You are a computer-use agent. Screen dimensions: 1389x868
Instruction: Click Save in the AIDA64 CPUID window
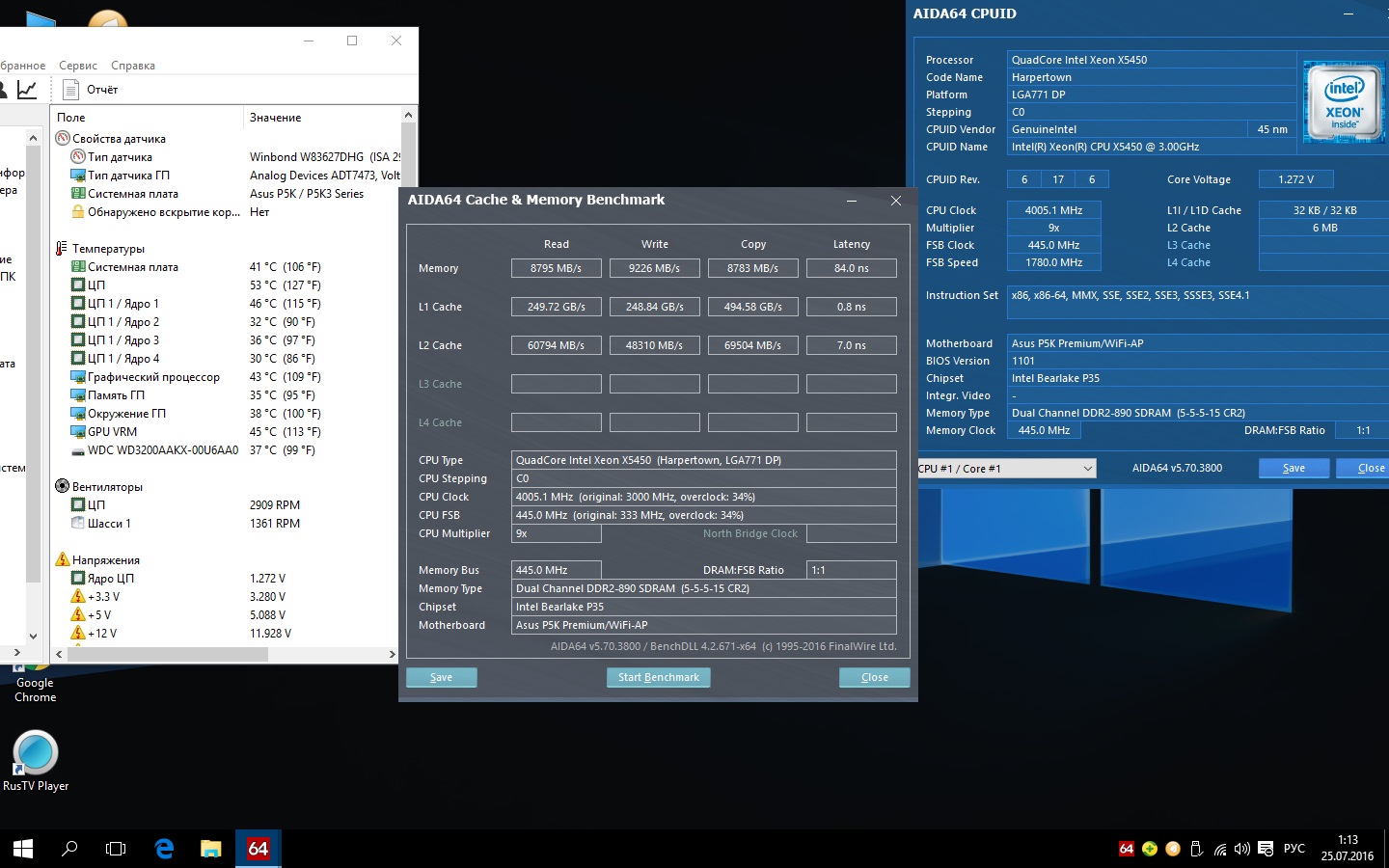(1294, 468)
